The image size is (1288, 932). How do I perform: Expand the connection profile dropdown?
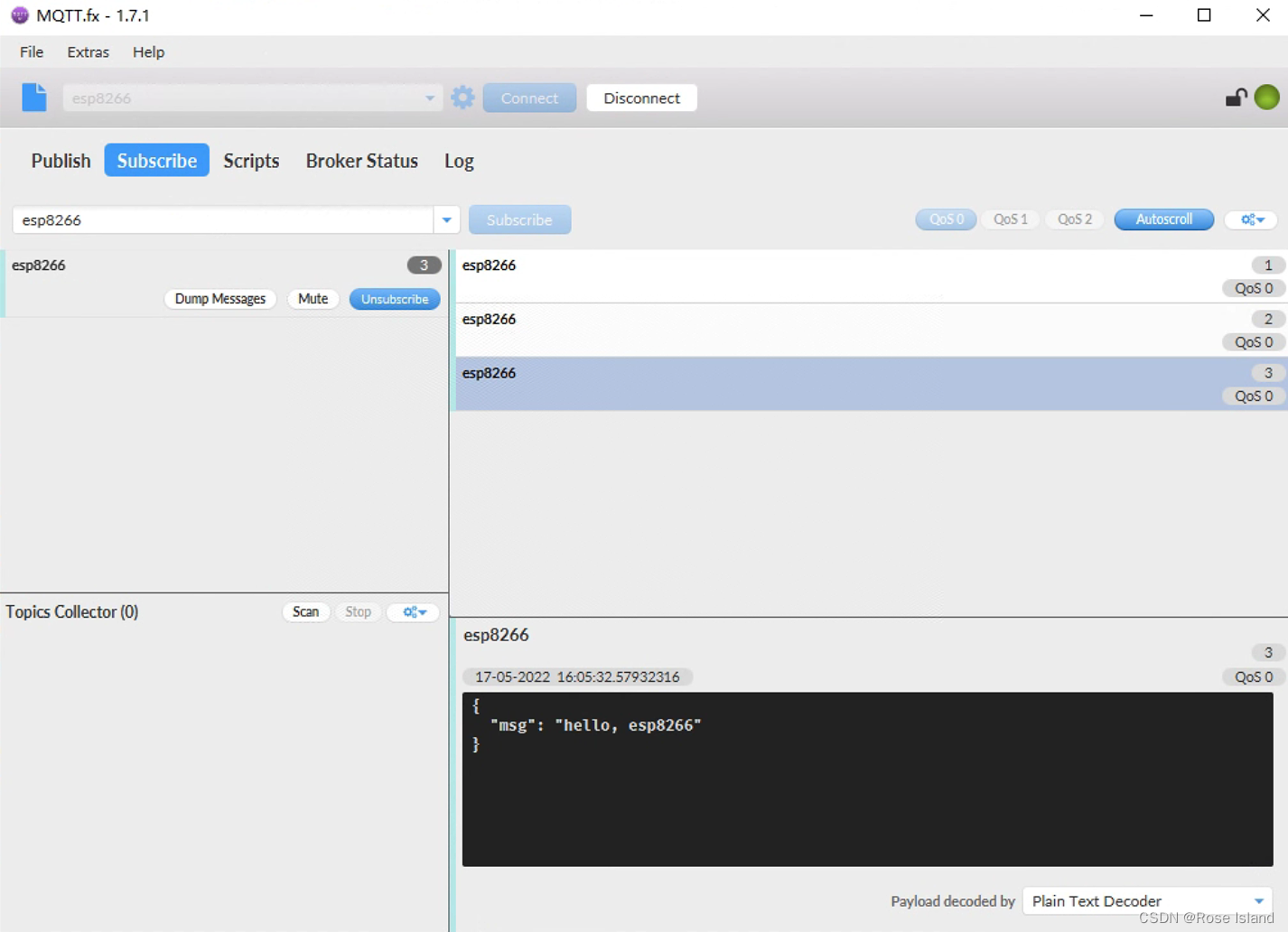[429, 97]
